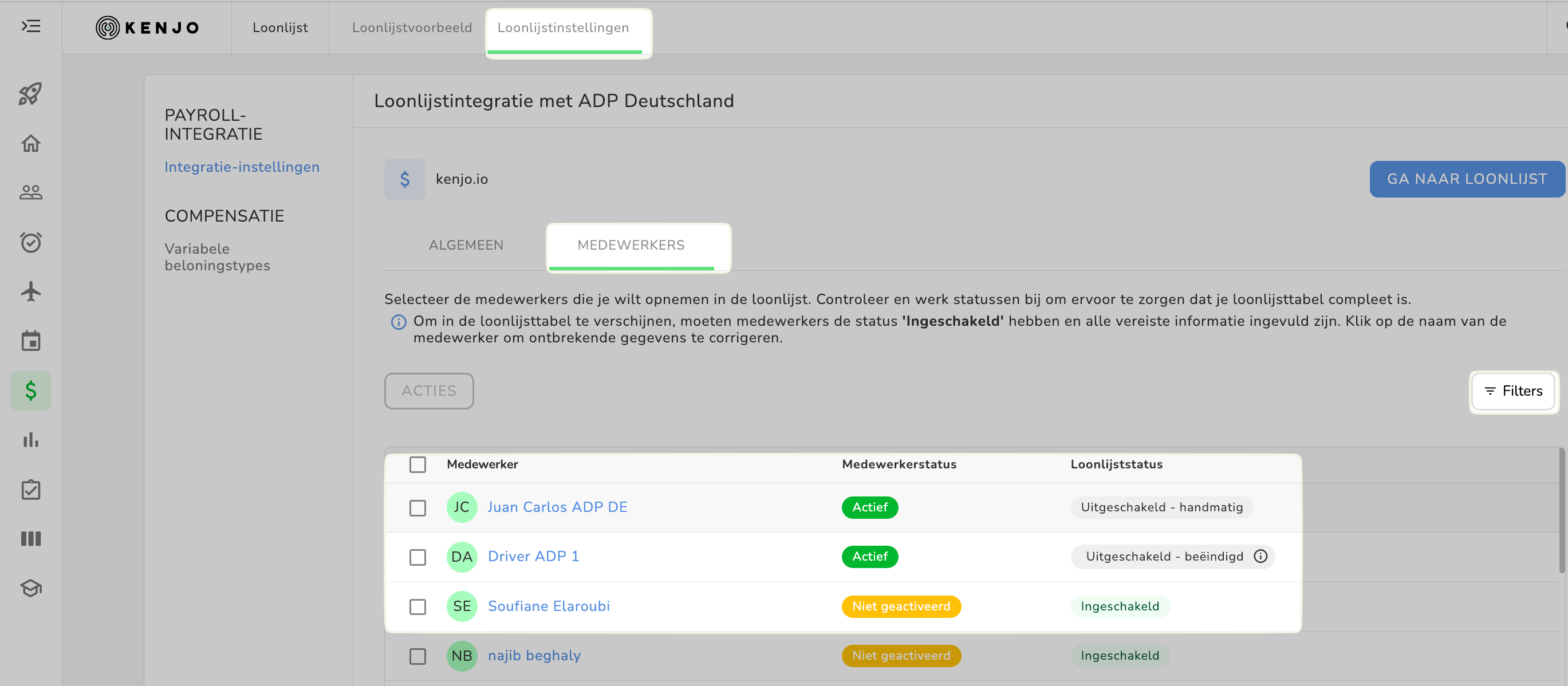Go to the home icon in sidebar
This screenshot has height=686, width=1568.
pyautogui.click(x=30, y=144)
